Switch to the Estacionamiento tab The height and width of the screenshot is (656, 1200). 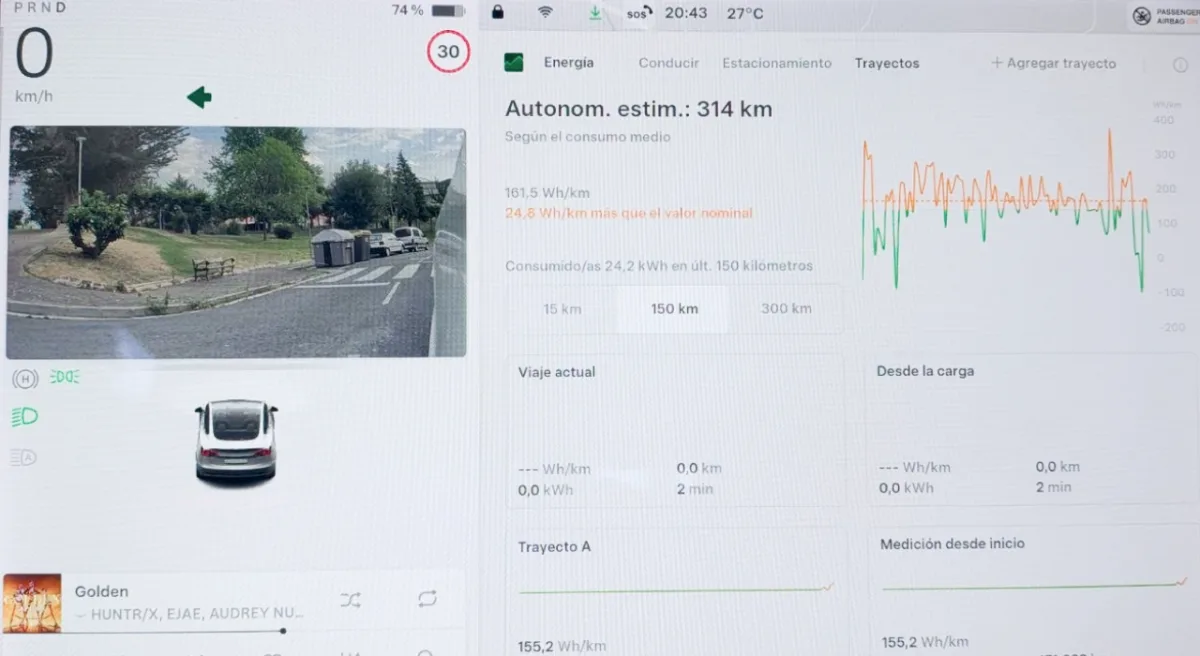(x=777, y=62)
